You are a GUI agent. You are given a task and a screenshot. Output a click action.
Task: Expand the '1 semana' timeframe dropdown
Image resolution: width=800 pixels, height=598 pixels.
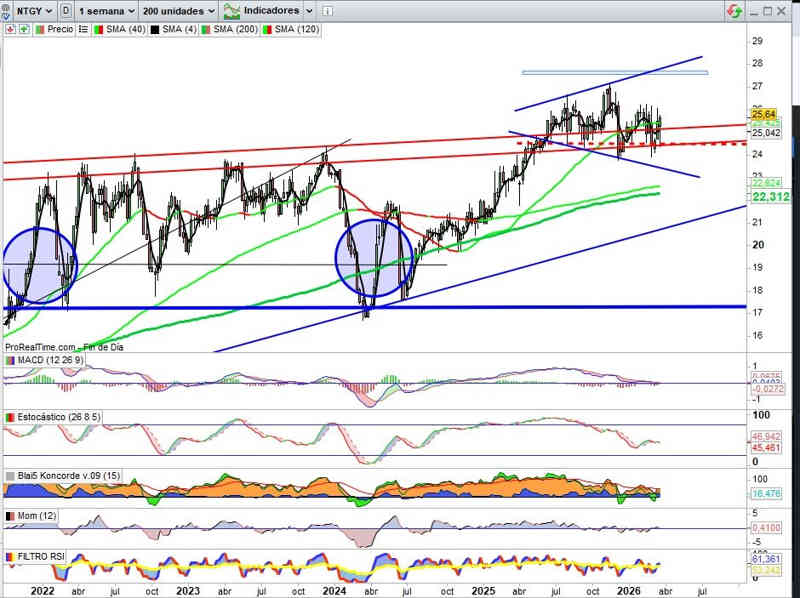pos(106,10)
